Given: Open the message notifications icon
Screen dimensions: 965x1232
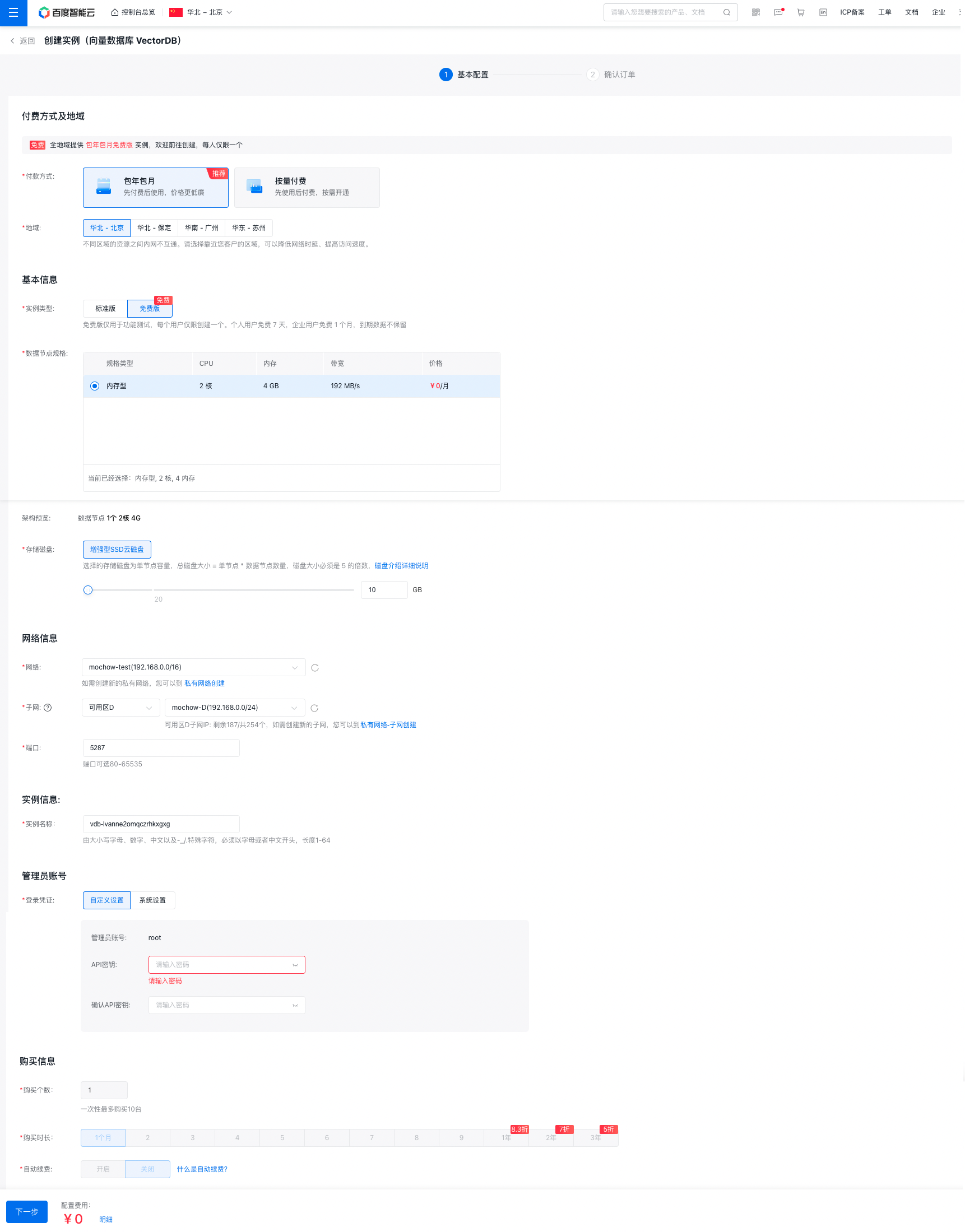Looking at the screenshot, I should 778,12.
